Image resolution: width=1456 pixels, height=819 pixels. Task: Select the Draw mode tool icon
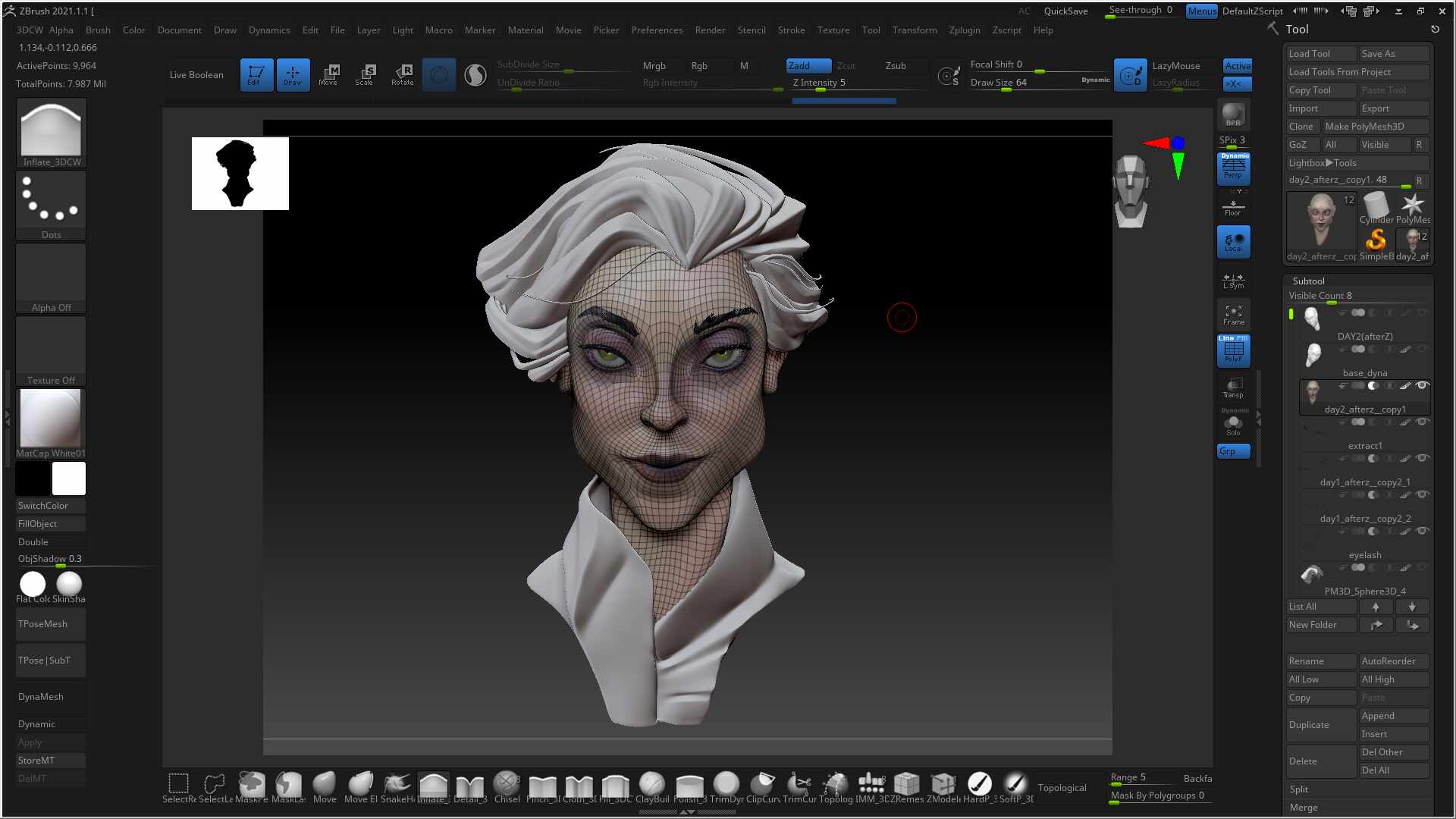pyautogui.click(x=293, y=74)
